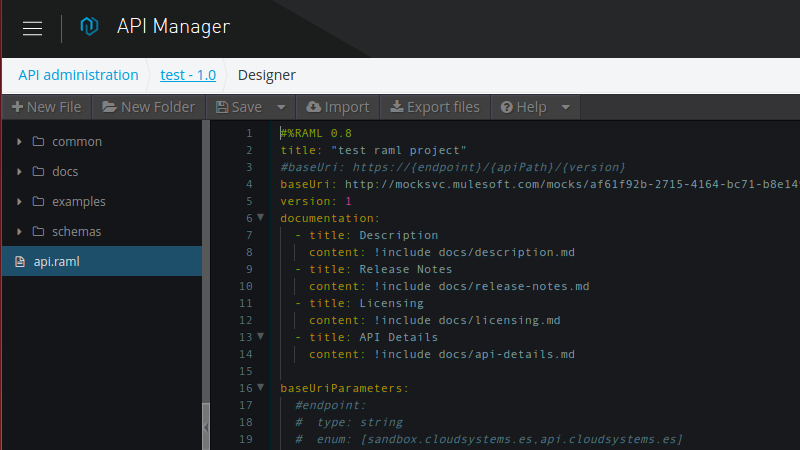This screenshot has width=800, height=450.
Task: Click the docs folder icon
Action: coord(38,171)
